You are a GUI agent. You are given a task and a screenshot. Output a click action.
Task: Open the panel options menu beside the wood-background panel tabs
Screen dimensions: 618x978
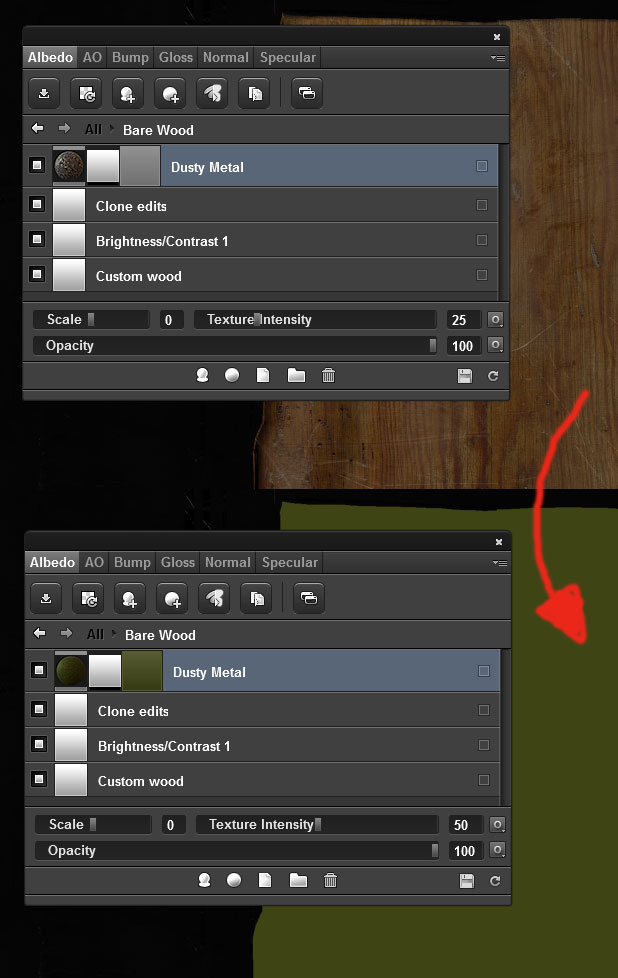pos(498,58)
